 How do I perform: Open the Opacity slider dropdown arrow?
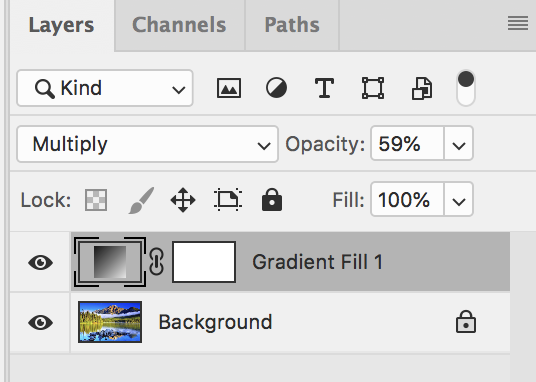coord(458,144)
